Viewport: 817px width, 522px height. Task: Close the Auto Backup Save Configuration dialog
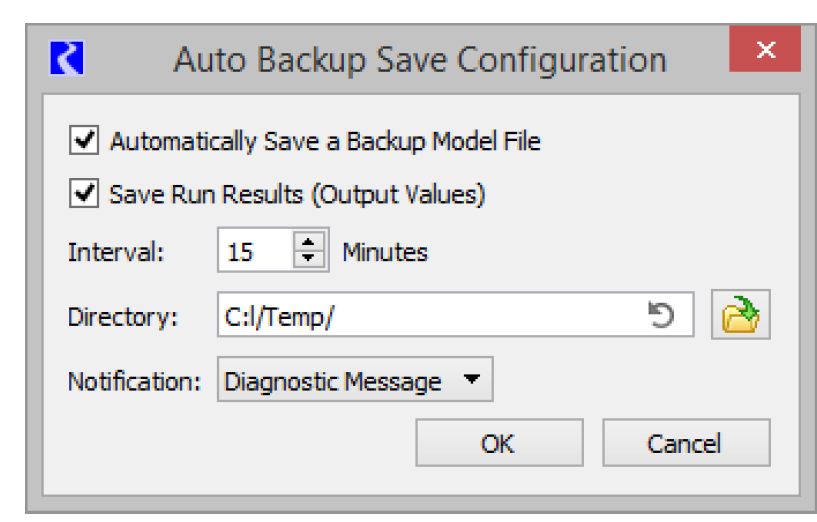tap(765, 51)
